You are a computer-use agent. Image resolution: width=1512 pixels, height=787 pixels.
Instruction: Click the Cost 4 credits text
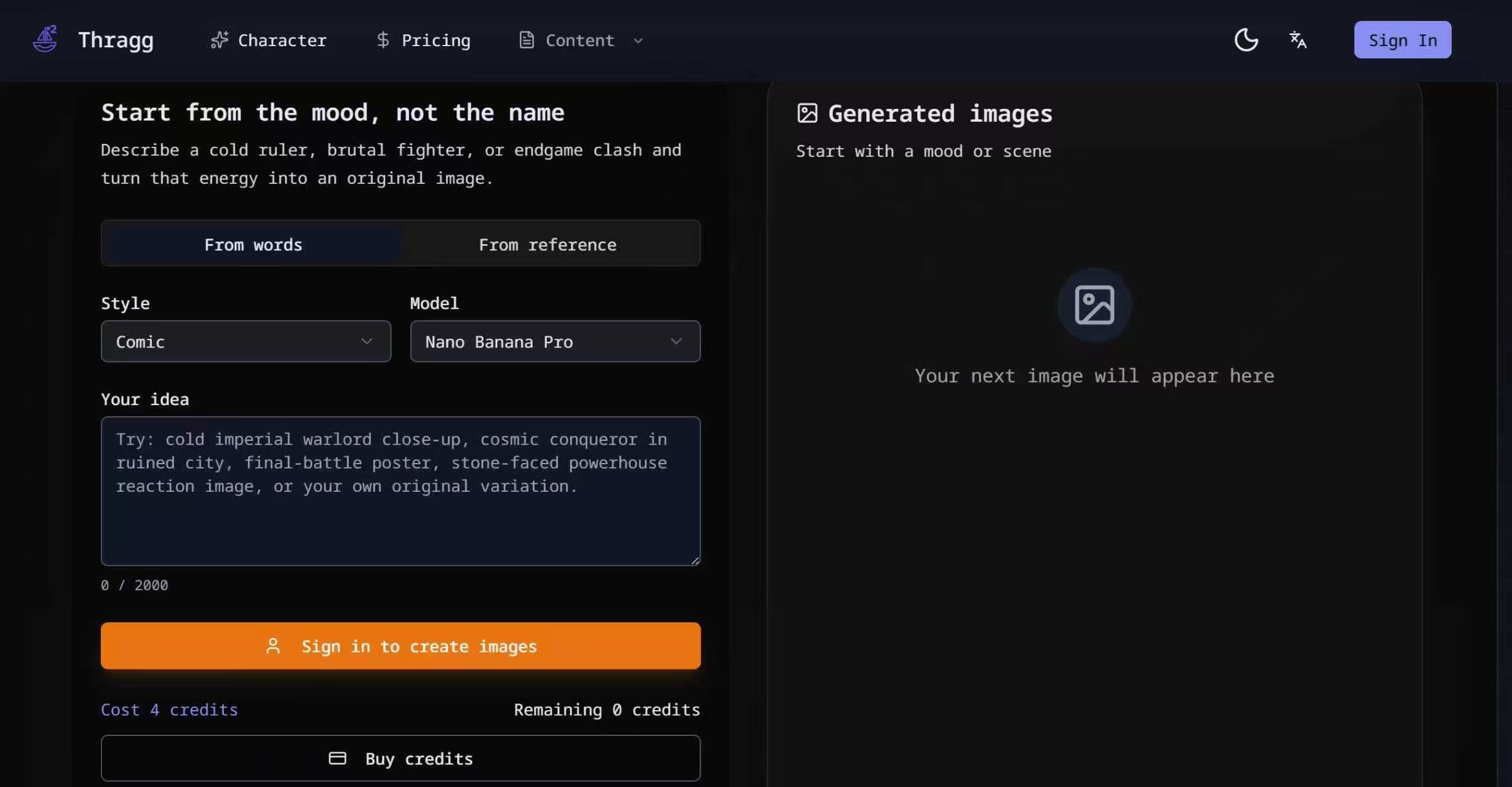pyautogui.click(x=169, y=710)
